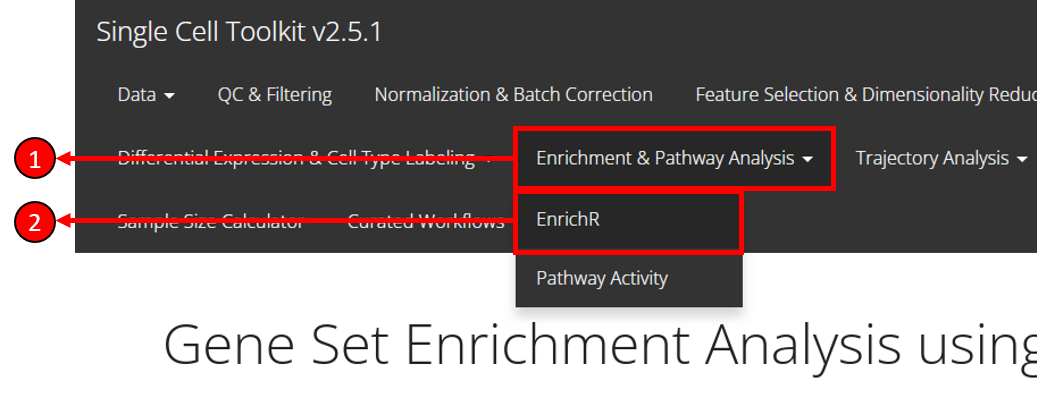Open Differential Expression & Cell Type Labeling menu
The image size is (1037, 395).
pyautogui.click(x=305, y=158)
